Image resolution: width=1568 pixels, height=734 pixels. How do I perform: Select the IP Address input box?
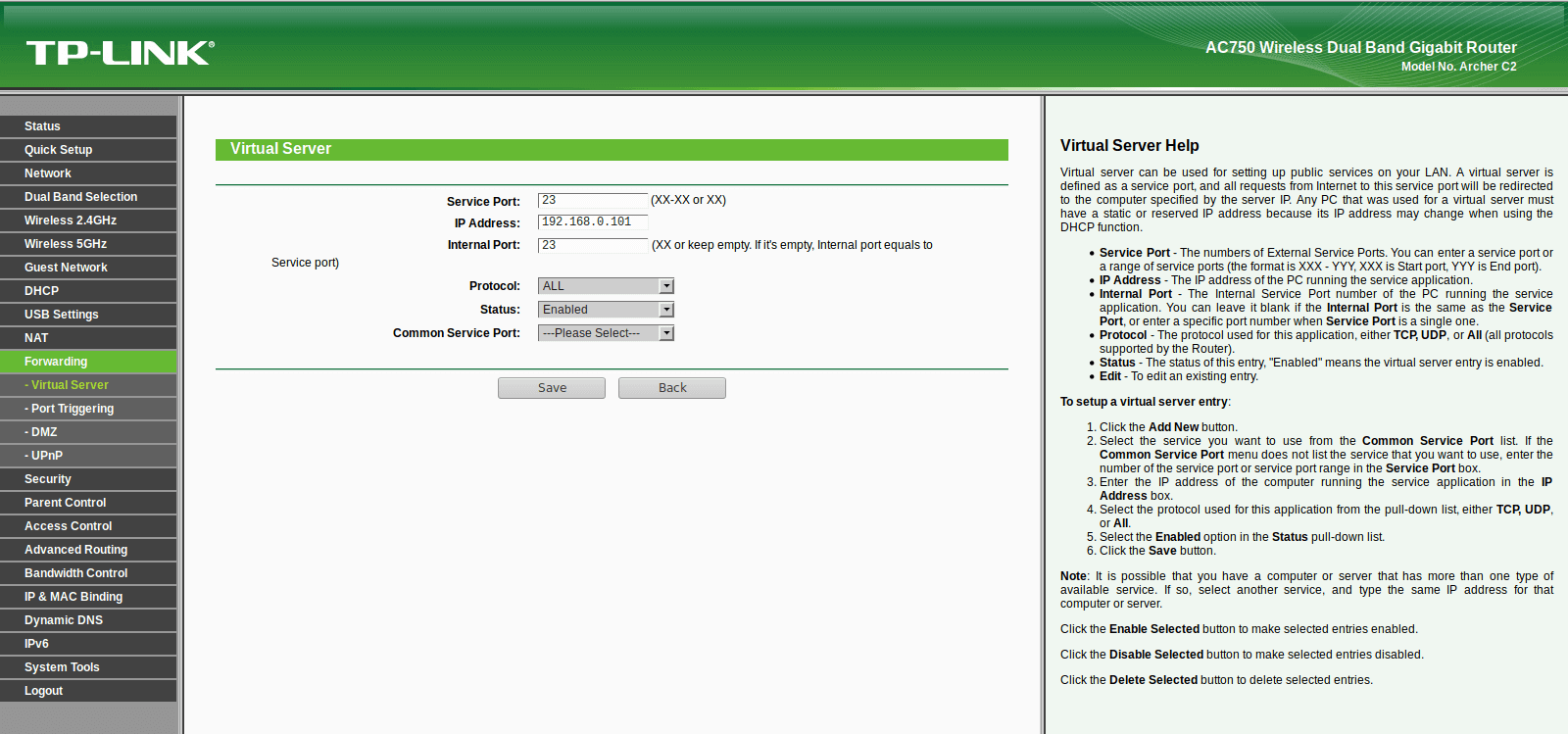(x=593, y=222)
